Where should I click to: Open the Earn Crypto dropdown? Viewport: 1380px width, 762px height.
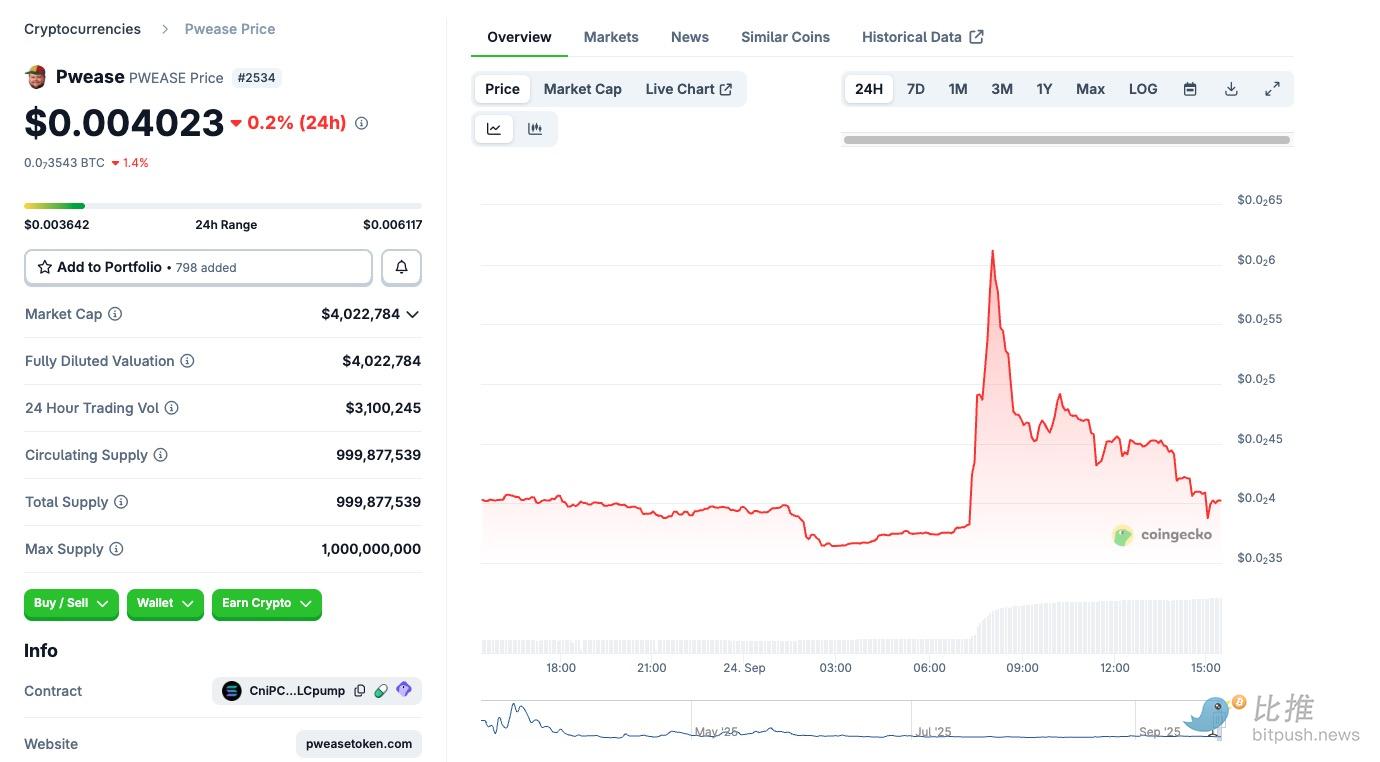click(266, 604)
